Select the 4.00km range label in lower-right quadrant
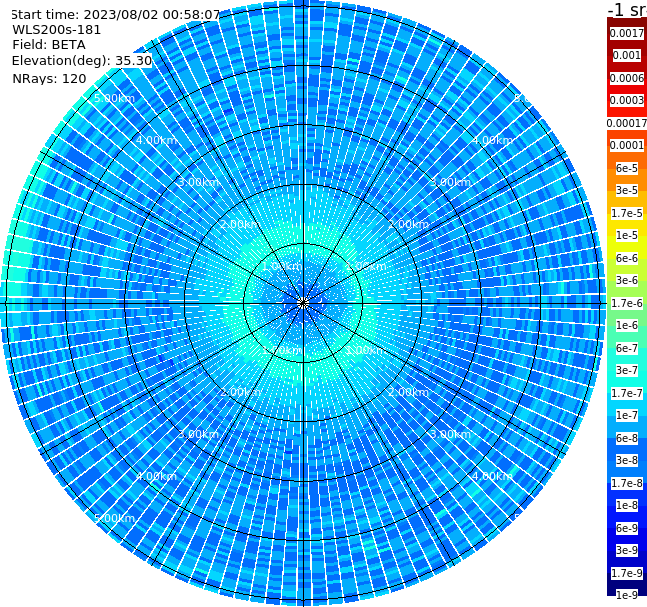 point(492,476)
